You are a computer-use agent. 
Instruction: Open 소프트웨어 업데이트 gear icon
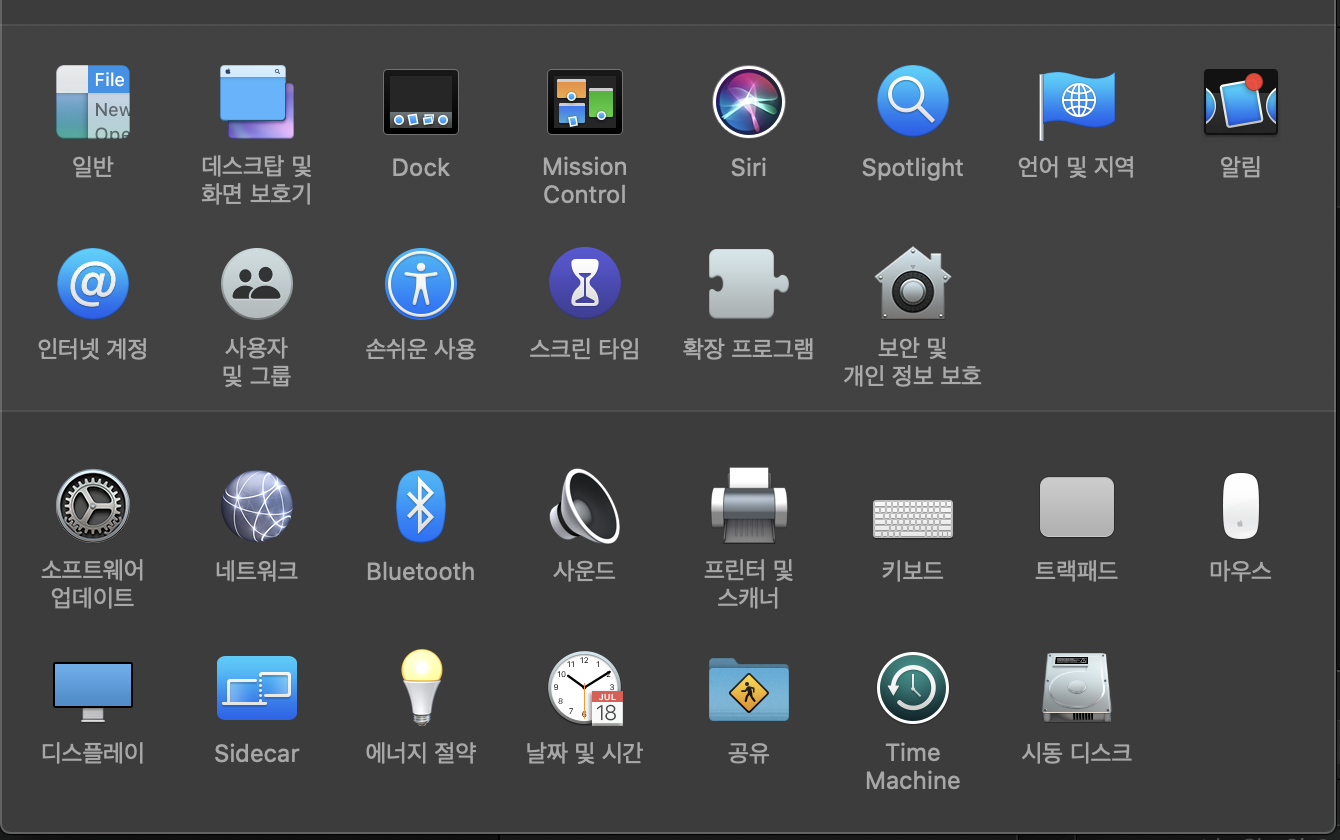(93, 506)
